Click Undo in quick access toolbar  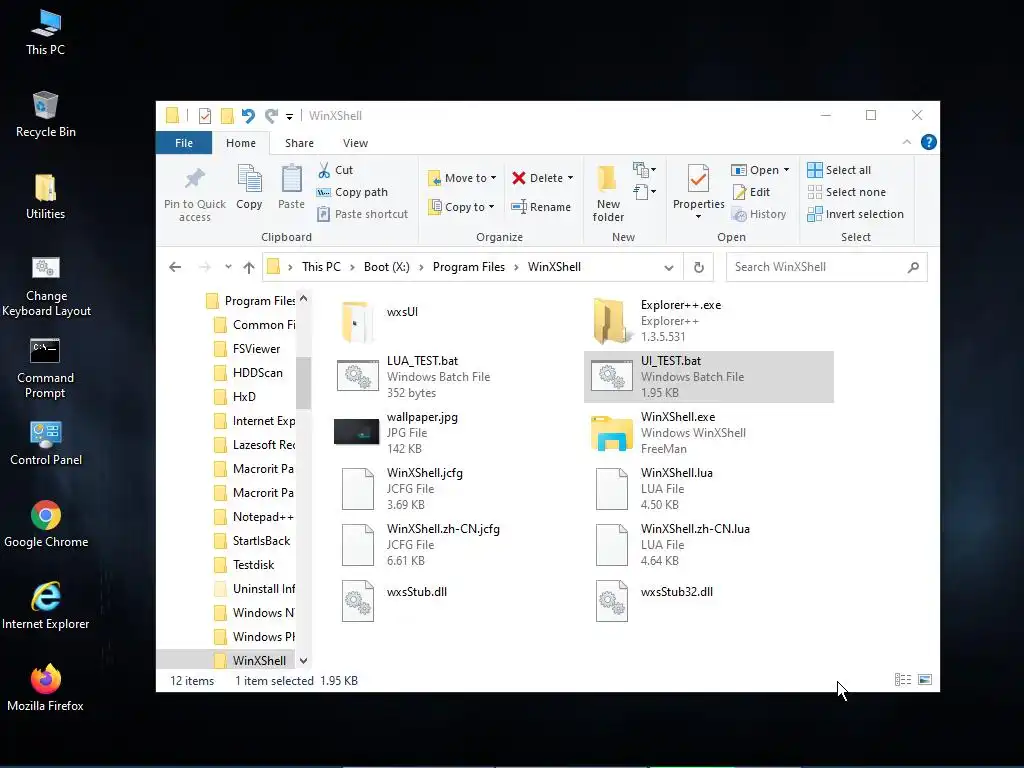click(x=248, y=116)
